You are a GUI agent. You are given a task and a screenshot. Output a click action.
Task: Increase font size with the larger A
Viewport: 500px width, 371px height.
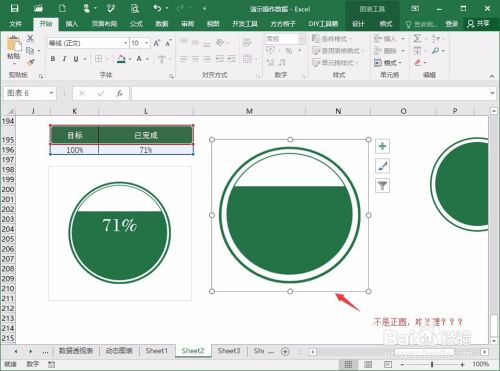point(157,43)
